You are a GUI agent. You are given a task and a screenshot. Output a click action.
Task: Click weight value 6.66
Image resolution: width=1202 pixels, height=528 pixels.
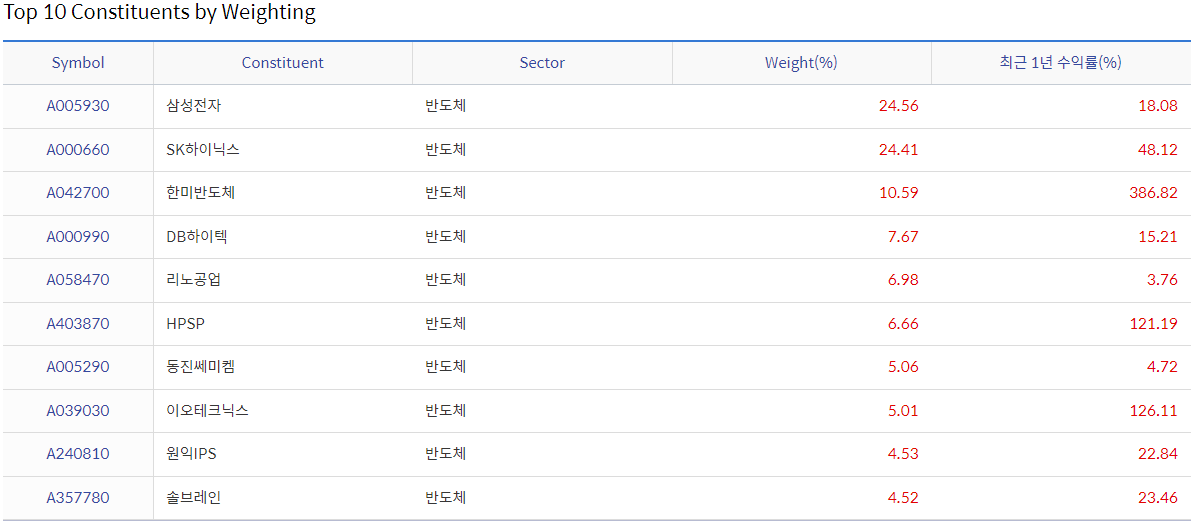903,324
